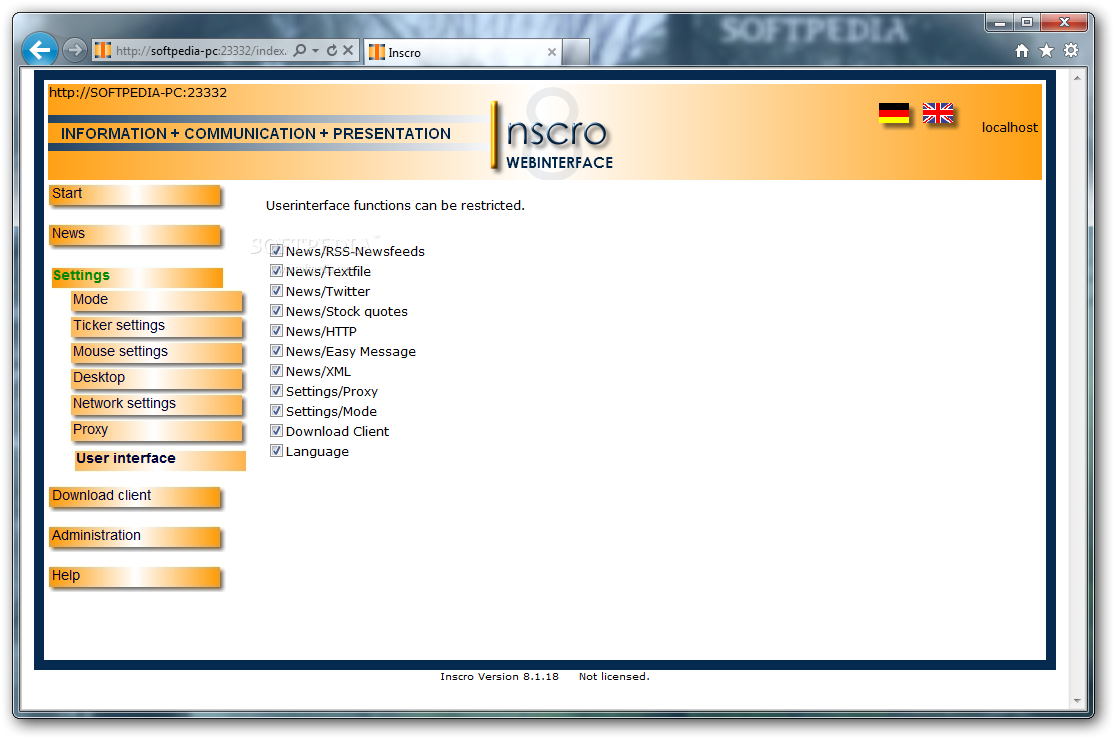Close the Inscro browser tab
The image size is (1115, 739).
(552, 52)
